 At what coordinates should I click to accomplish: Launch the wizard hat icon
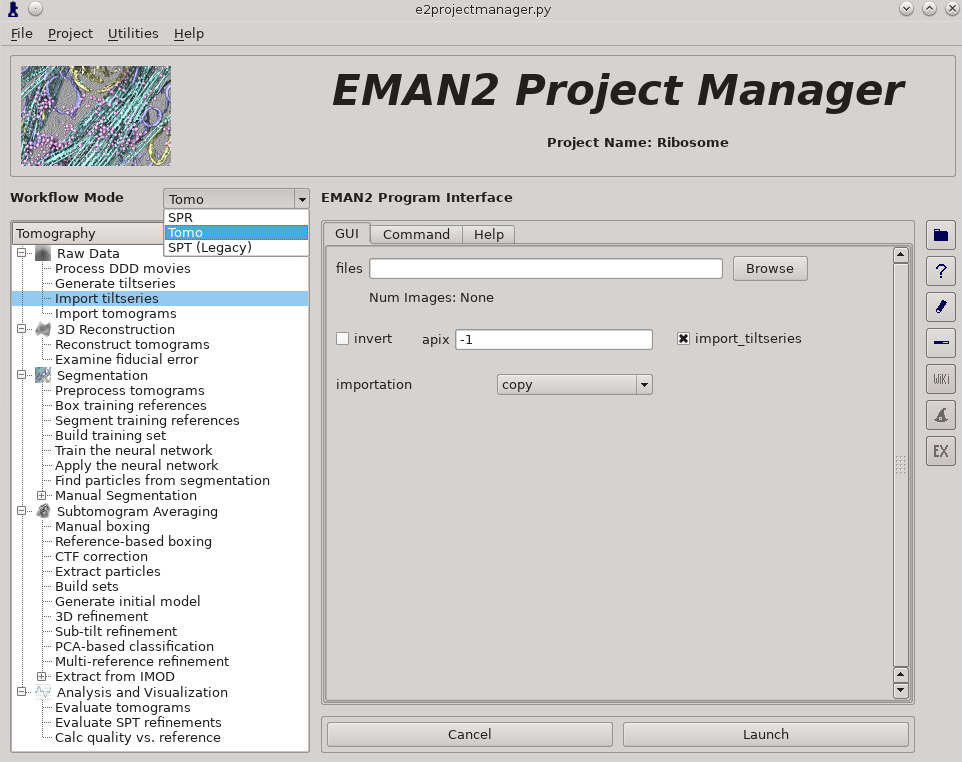(940, 415)
